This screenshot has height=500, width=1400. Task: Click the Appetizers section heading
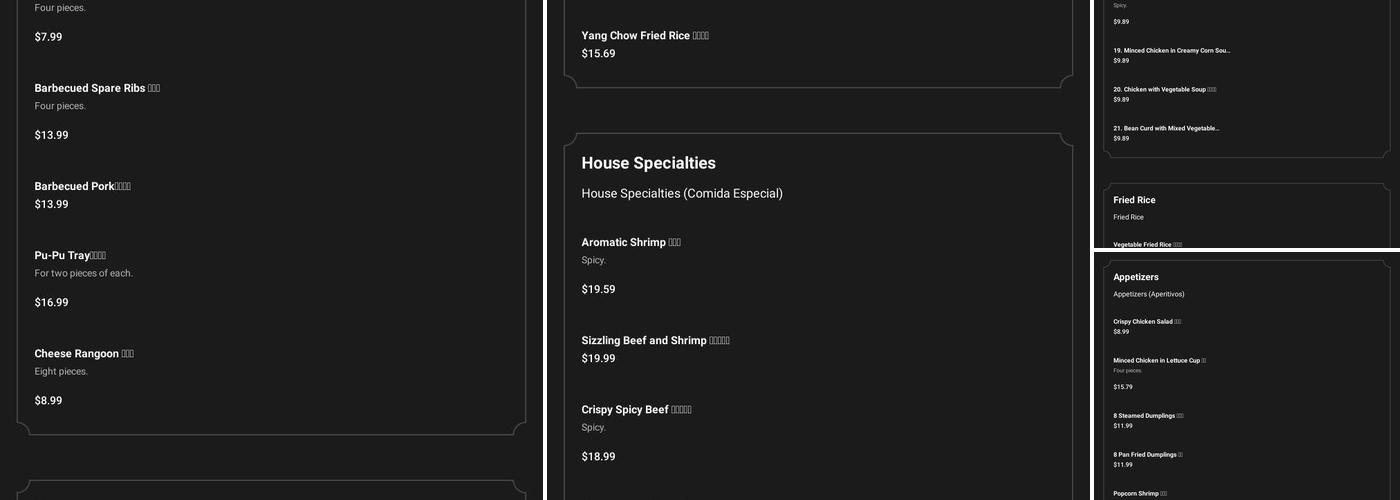pos(1135,277)
